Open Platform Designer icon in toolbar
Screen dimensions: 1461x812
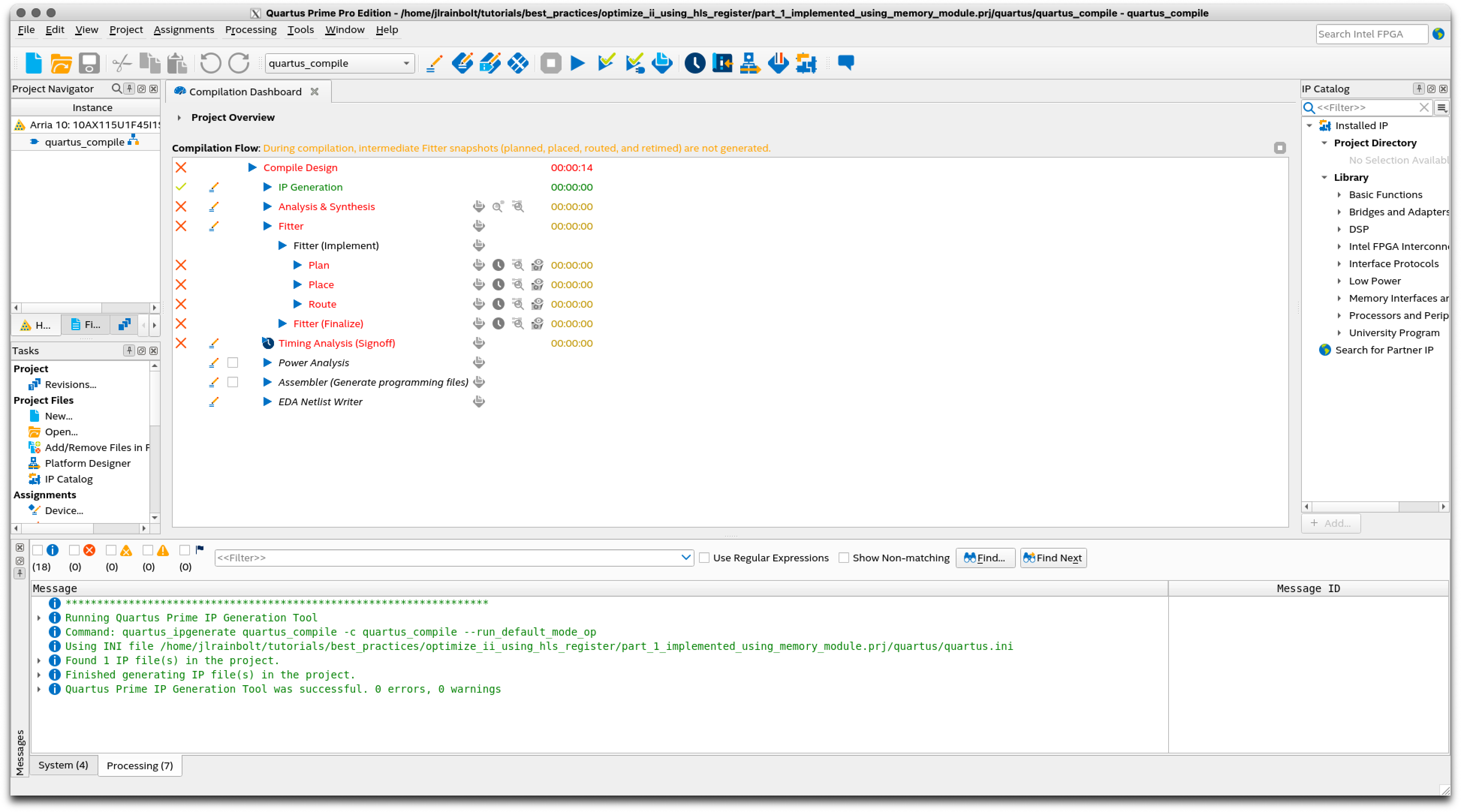(x=750, y=63)
